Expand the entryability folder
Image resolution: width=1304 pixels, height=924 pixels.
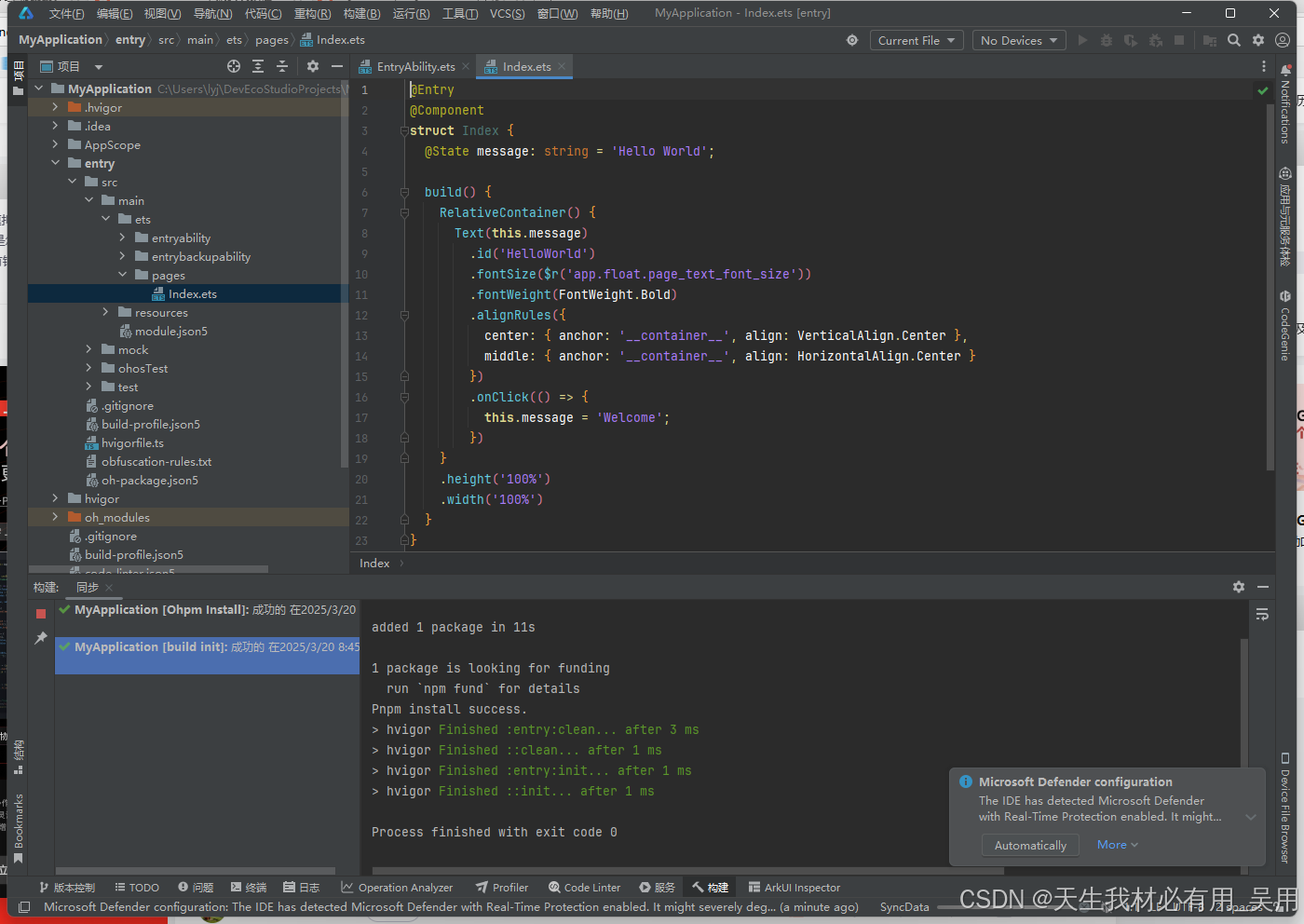pyautogui.click(x=122, y=238)
